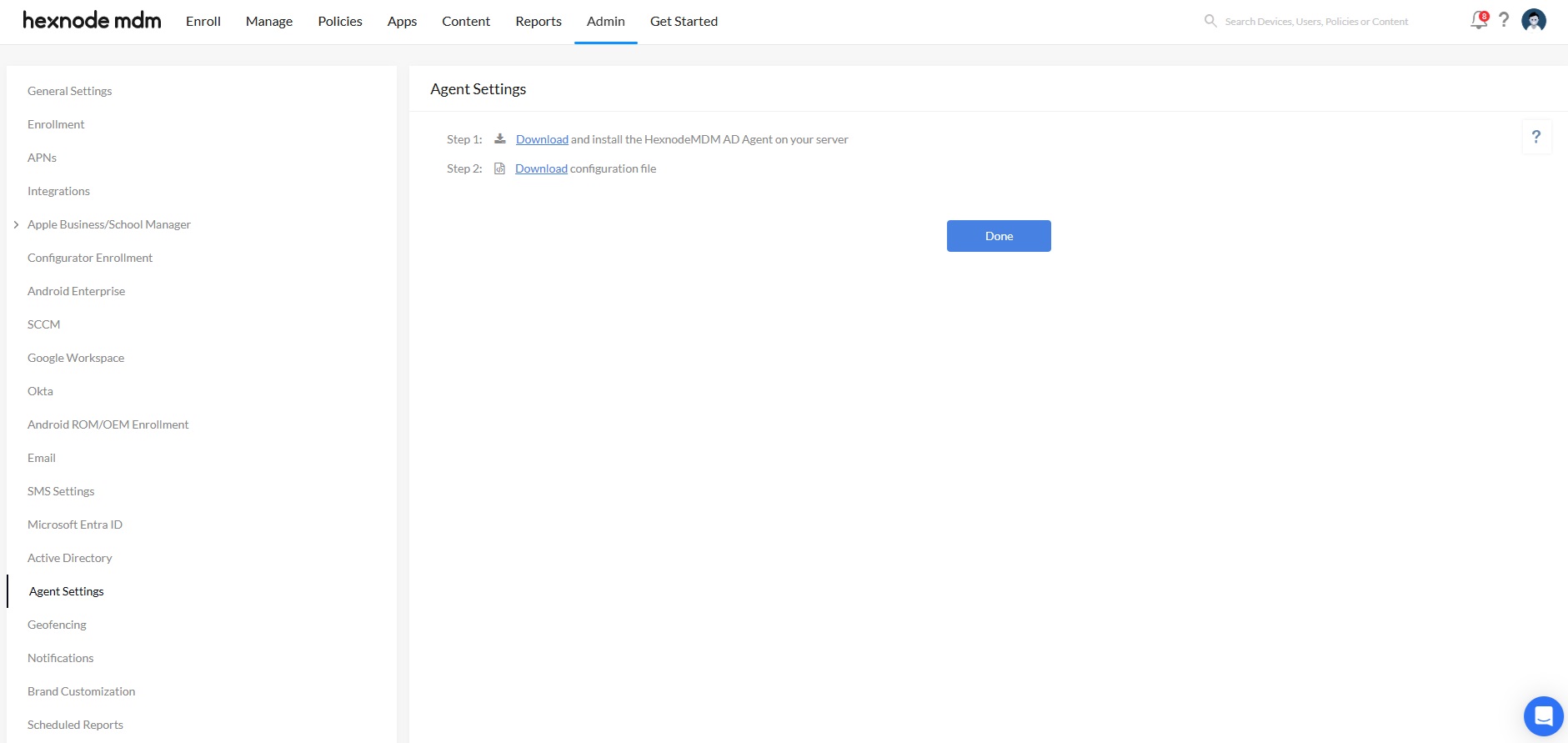Open Email in sidebar
The width and height of the screenshot is (1568, 743).
(x=42, y=458)
